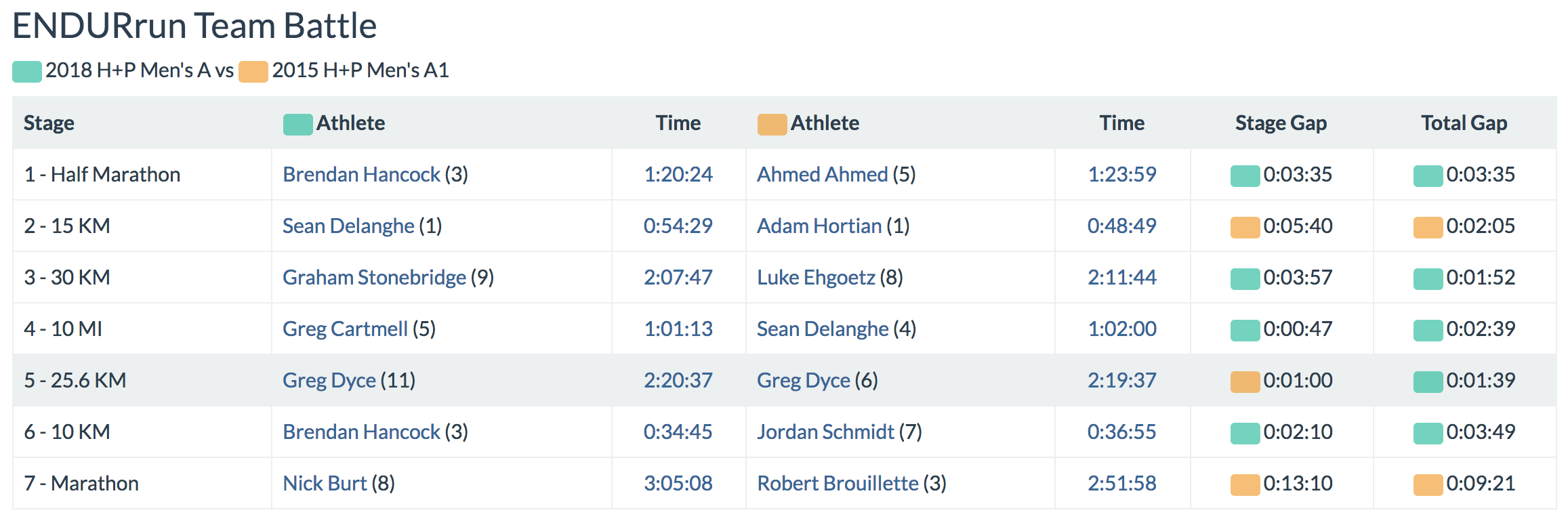
Task: Open Greg Cartmell athlete link
Action: pyautogui.click(x=345, y=329)
